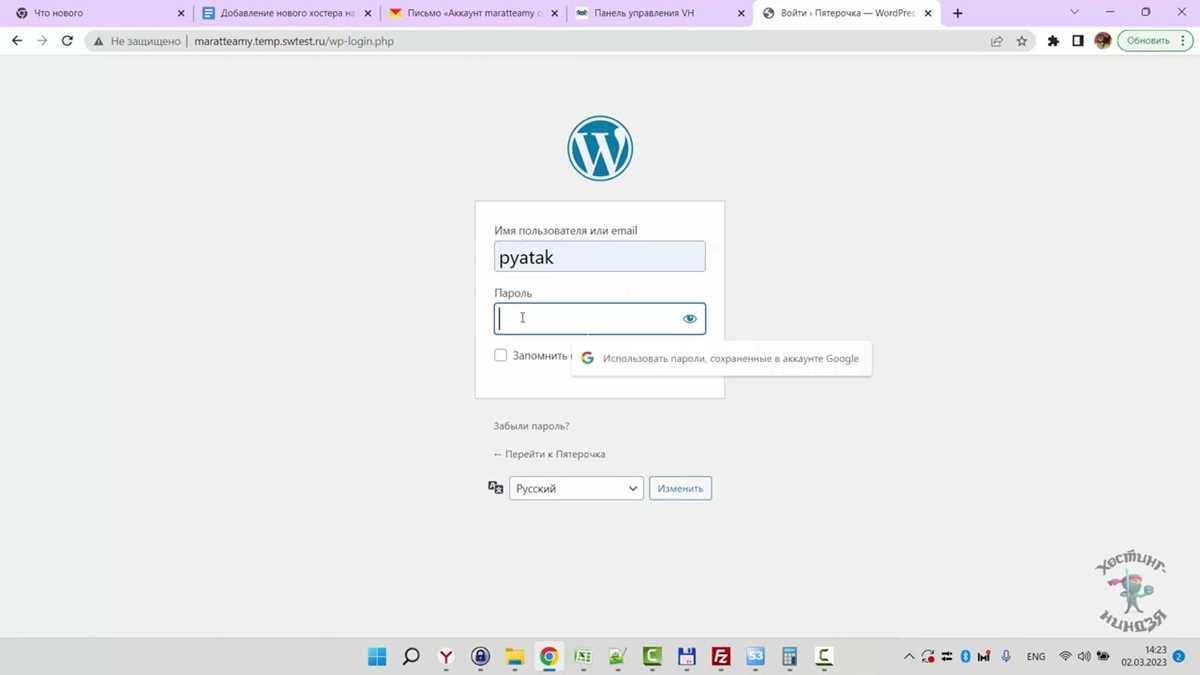Open Windows taskbar search
This screenshot has width=1200, height=675.
pyautogui.click(x=411, y=657)
